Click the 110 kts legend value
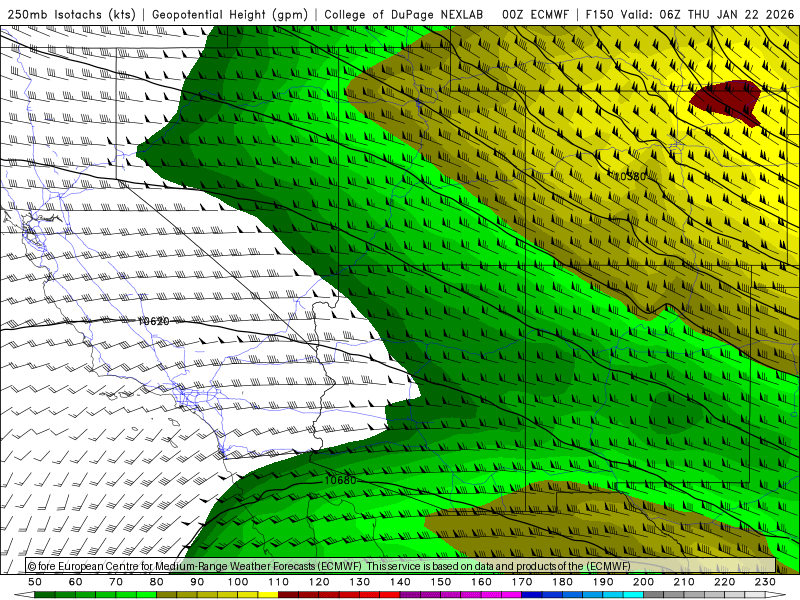The height and width of the screenshot is (600, 800). [279, 582]
